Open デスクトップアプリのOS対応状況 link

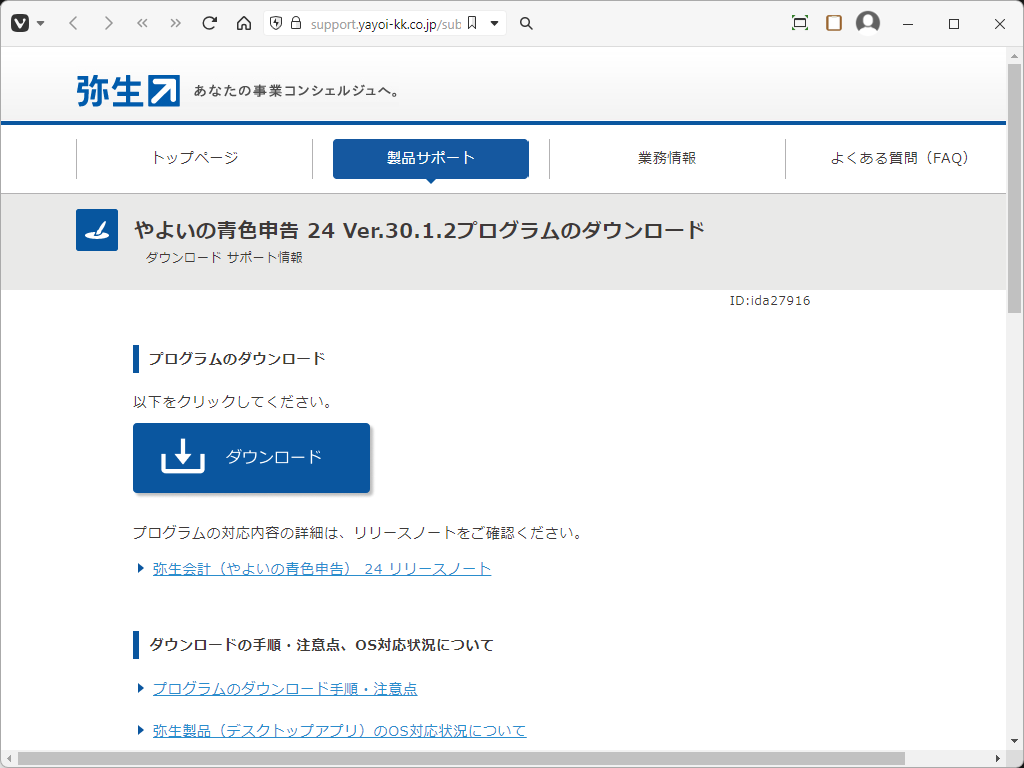[x=340, y=731]
